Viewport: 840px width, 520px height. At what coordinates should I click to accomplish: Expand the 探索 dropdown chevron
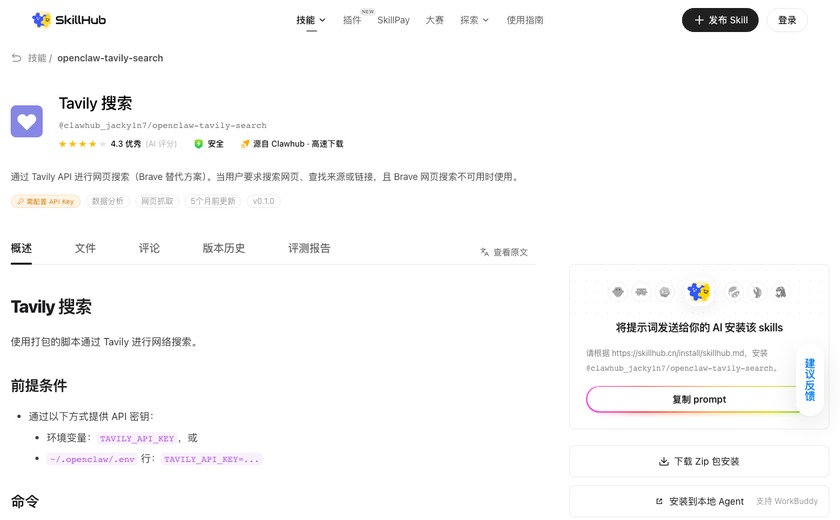pyautogui.click(x=486, y=20)
